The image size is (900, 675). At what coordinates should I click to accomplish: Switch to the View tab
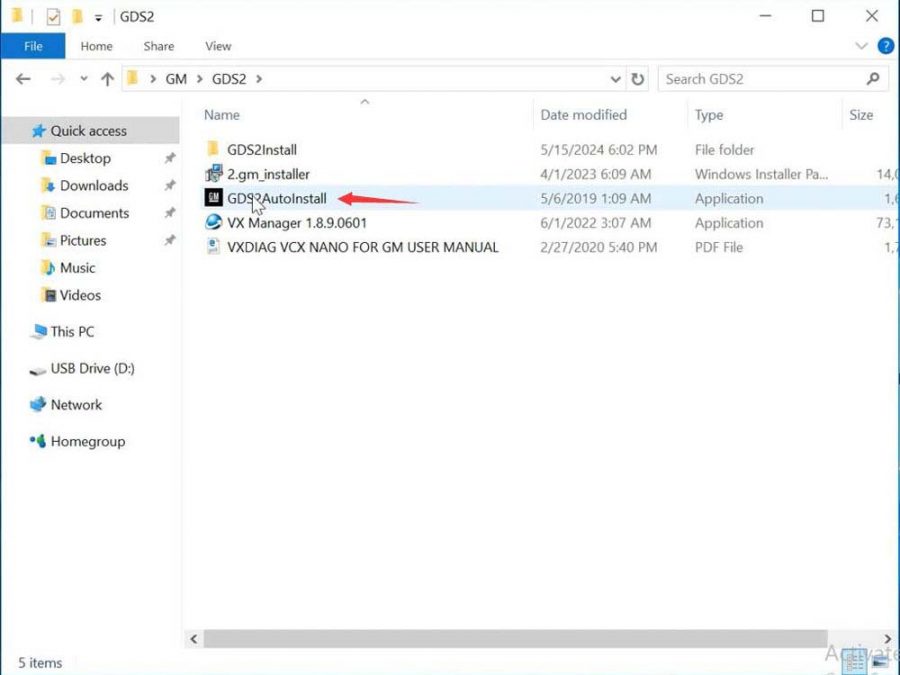(x=218, y=45)
